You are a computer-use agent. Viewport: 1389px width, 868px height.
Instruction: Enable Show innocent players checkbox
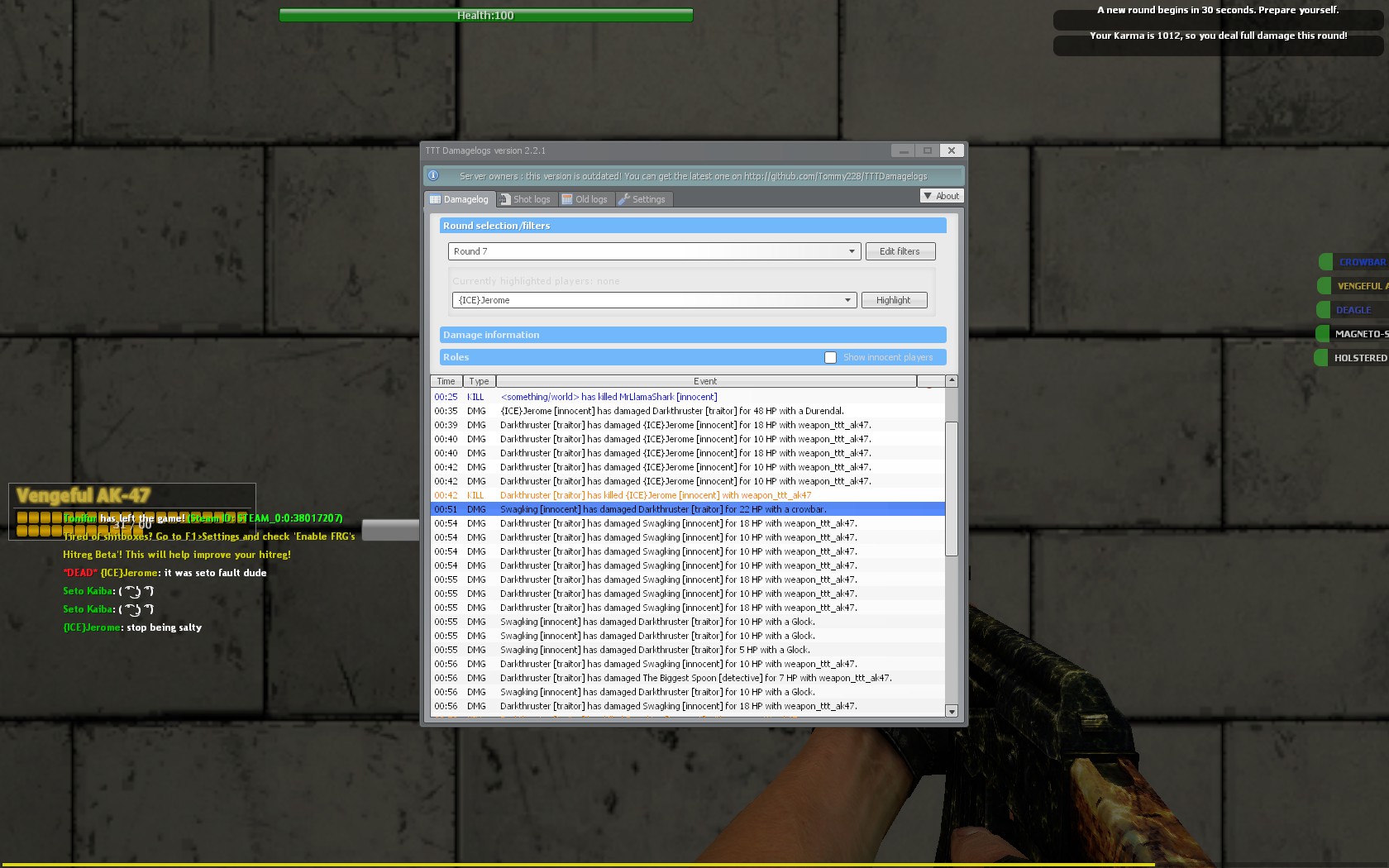(x=830, y=357)
